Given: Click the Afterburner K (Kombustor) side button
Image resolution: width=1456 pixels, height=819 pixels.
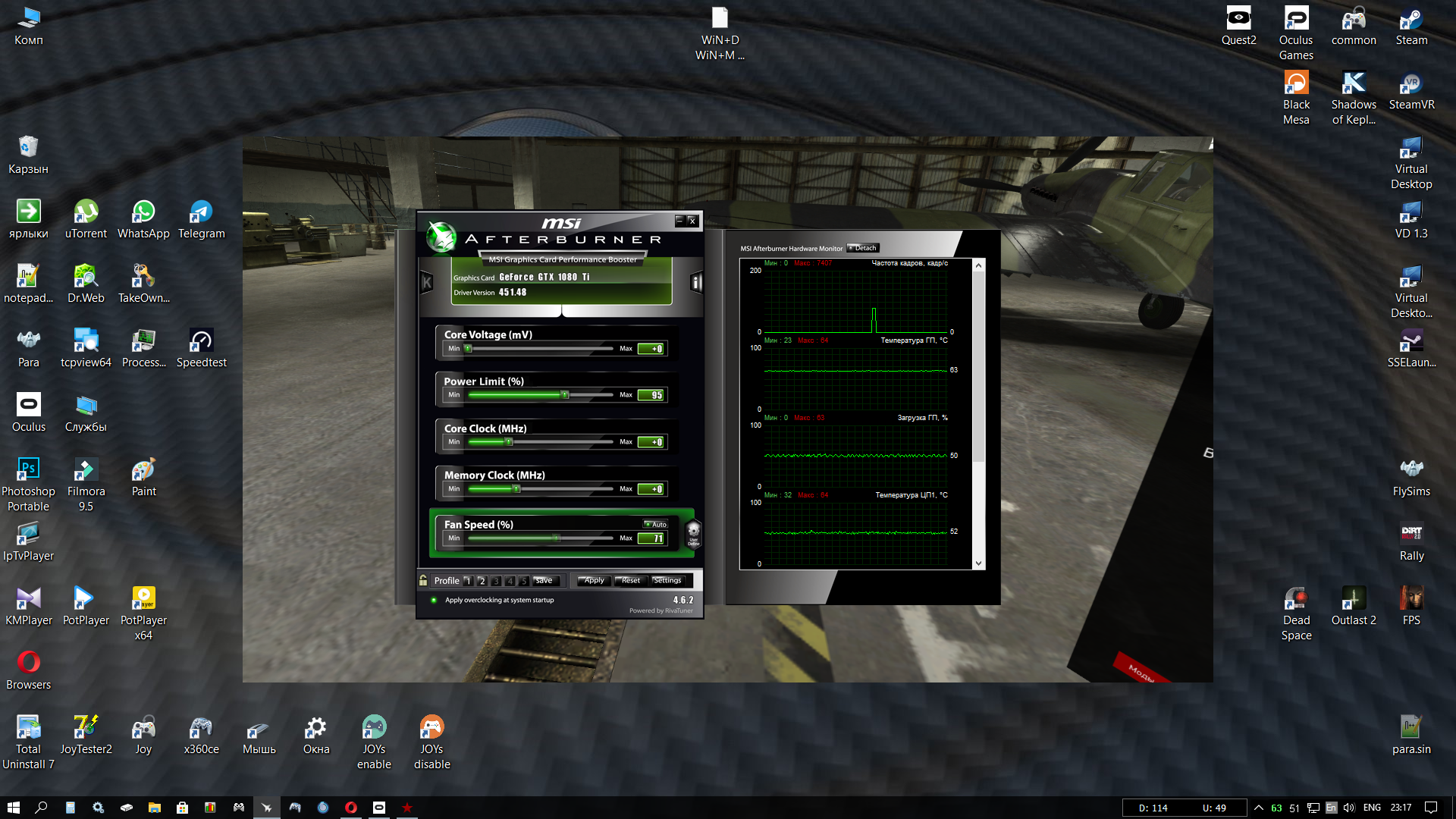Looking at the screenshot, I should pyautogui.click(x=427, y=283).
